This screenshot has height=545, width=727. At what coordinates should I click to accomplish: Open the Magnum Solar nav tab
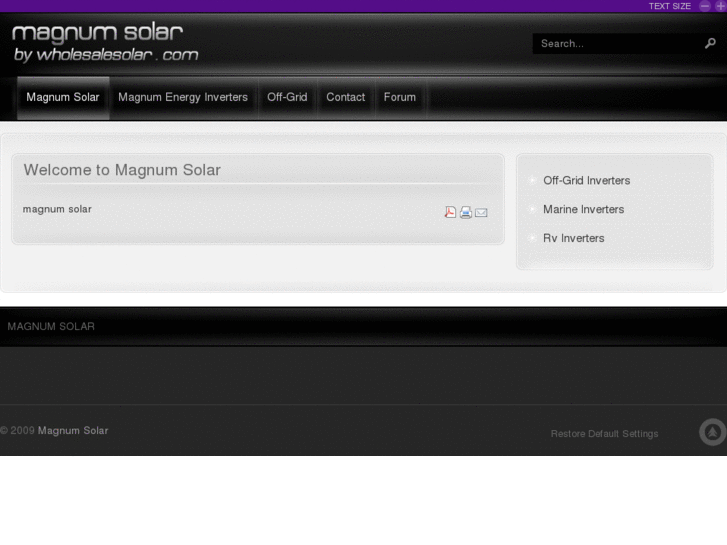tap(63, 97)
